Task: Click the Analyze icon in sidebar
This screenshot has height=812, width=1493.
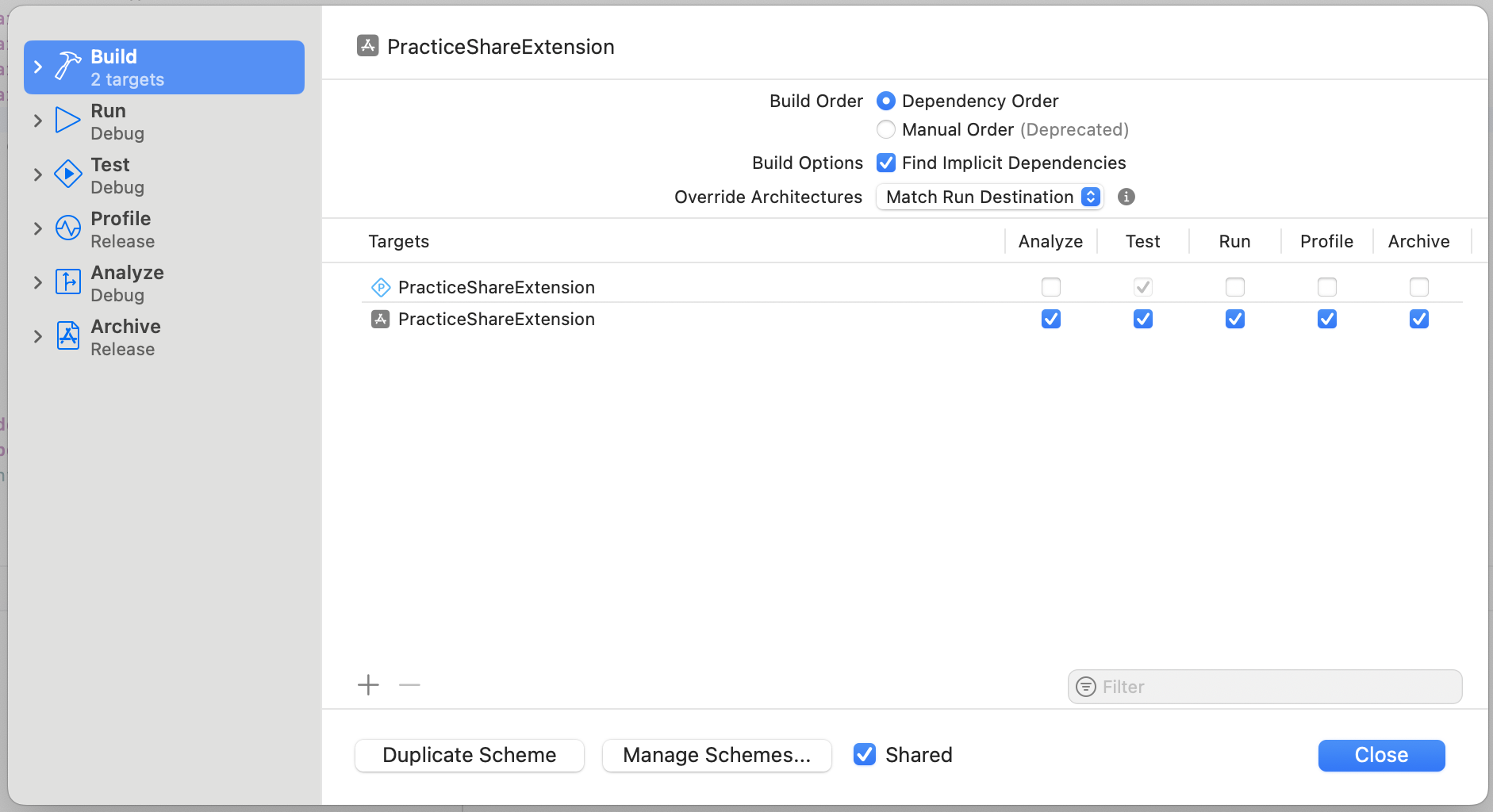Action: coord(68,282)
